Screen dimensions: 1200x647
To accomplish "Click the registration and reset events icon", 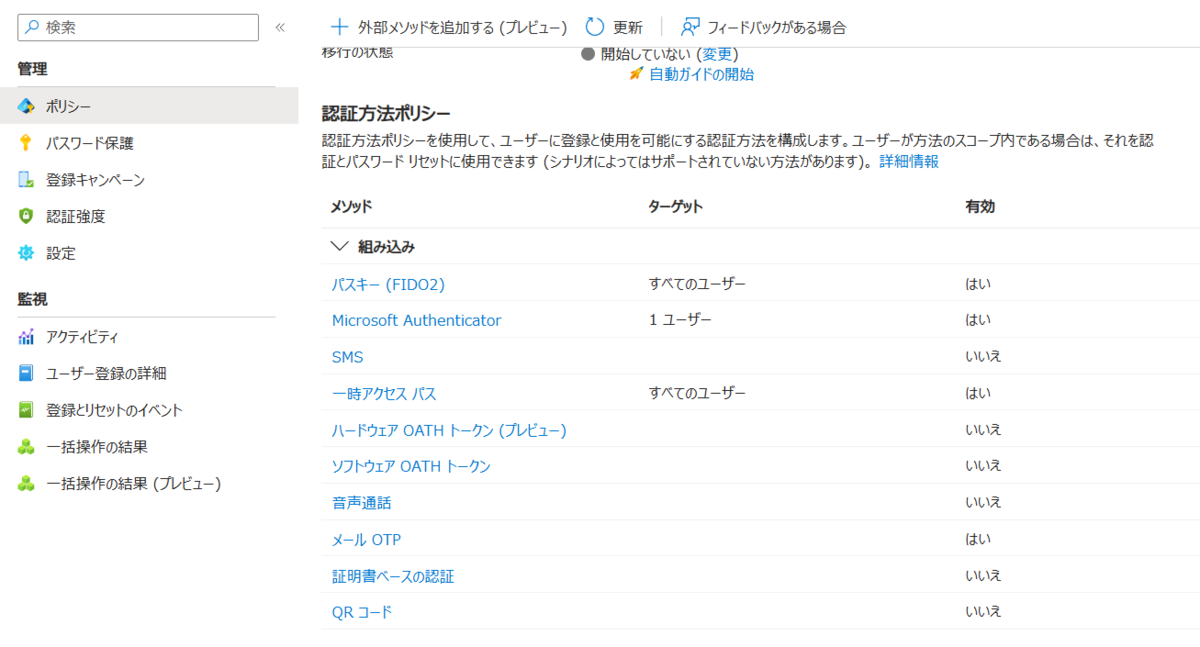I will pos(26,410).
